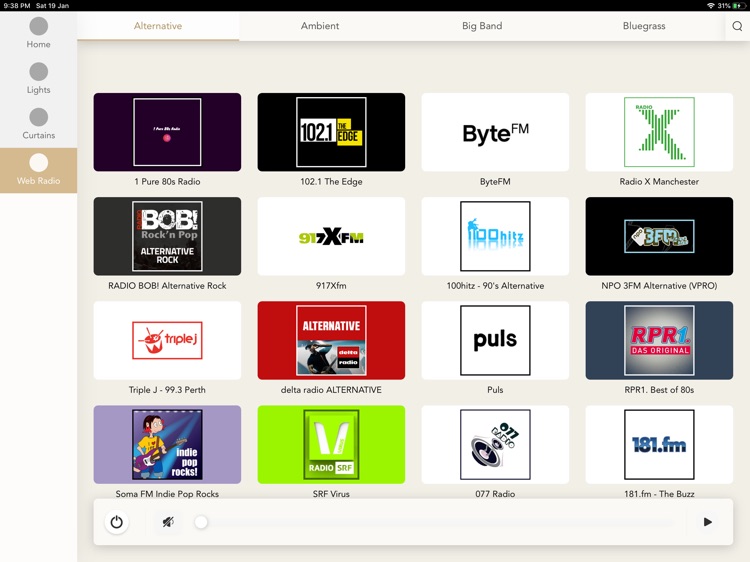Select the 100hitz 90's Alternative tile
This screenshot has height=562, width=750.
495,236
